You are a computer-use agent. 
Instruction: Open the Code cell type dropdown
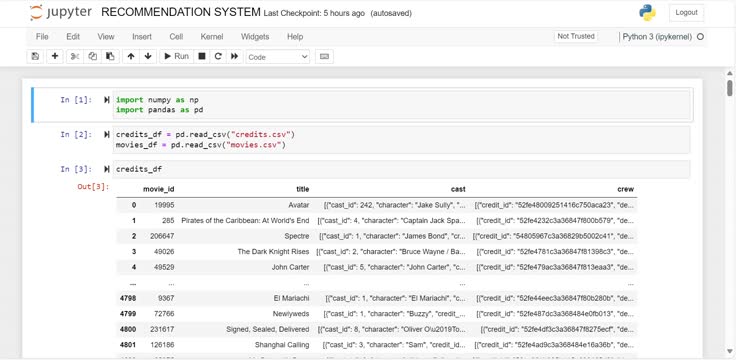(278, 57)
